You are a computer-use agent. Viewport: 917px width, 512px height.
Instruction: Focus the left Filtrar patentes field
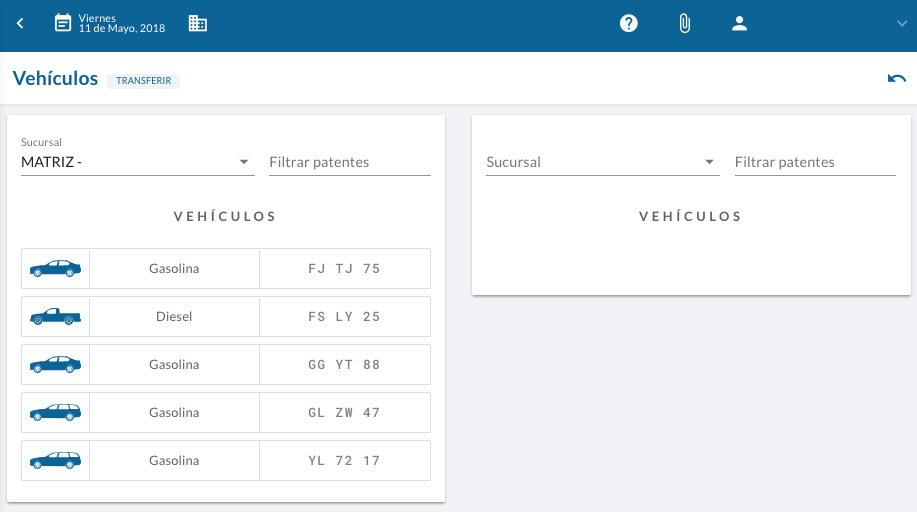(x=350, y=162)
